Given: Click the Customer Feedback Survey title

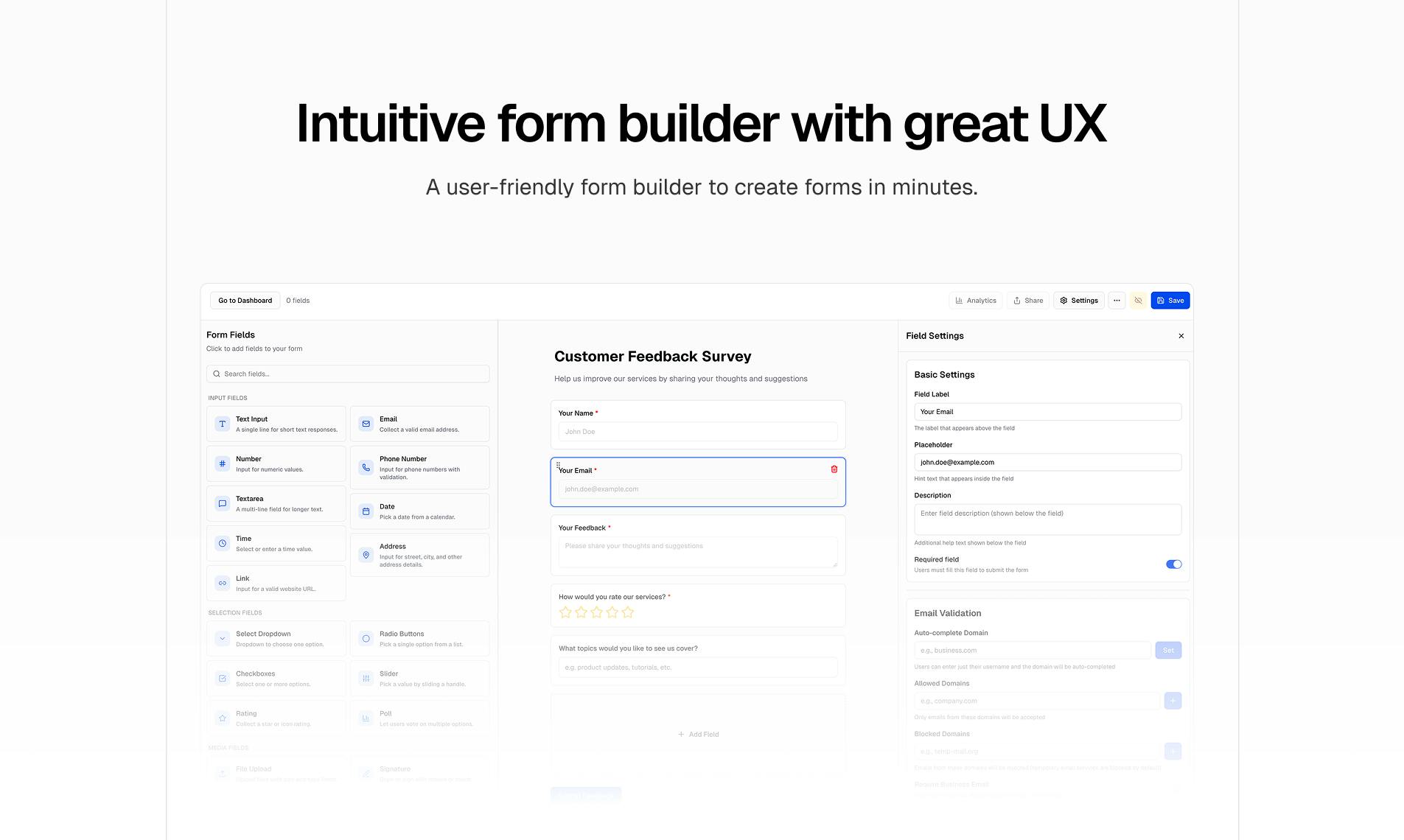Looking at the screenshot, I should pyautogui.click(x=652, y=357).
